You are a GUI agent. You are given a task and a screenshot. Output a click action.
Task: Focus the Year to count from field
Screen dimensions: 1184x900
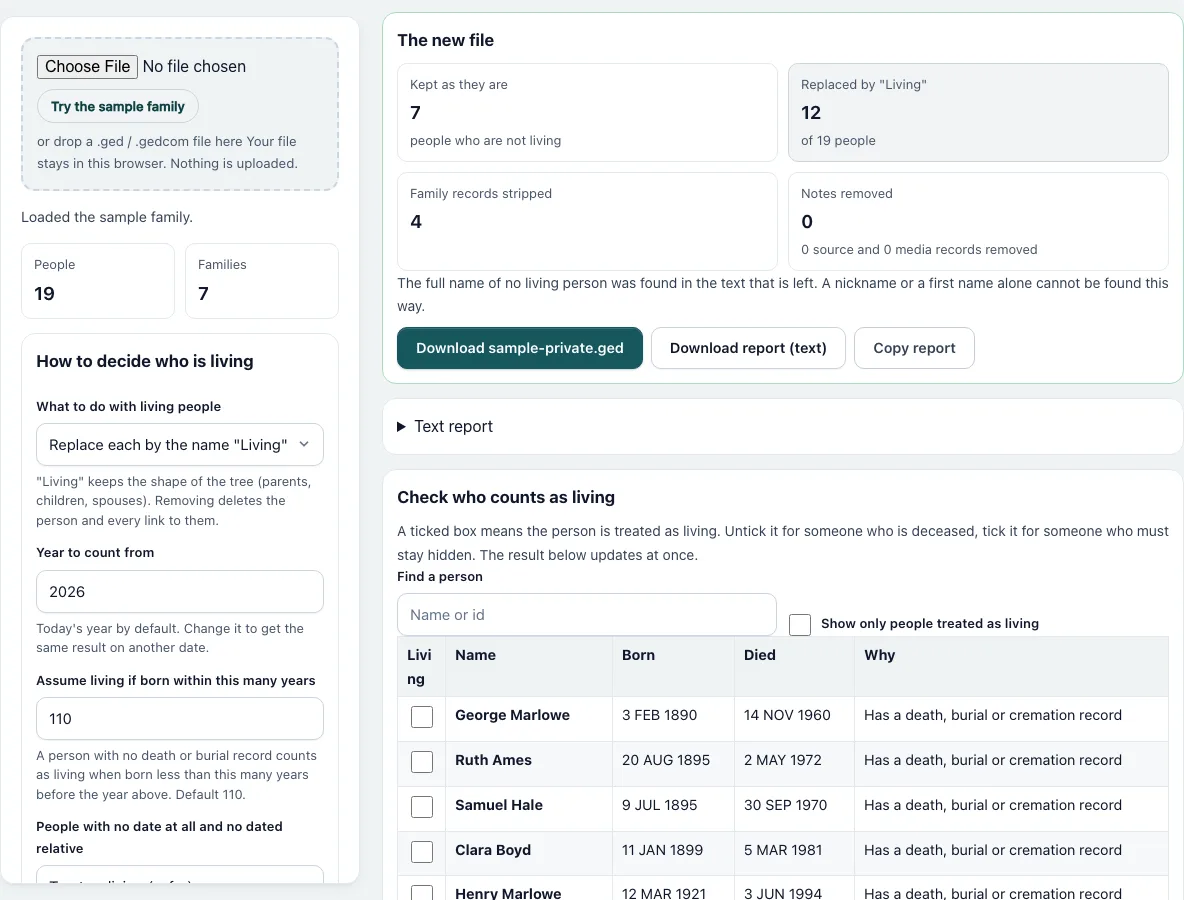coord(180,591)
